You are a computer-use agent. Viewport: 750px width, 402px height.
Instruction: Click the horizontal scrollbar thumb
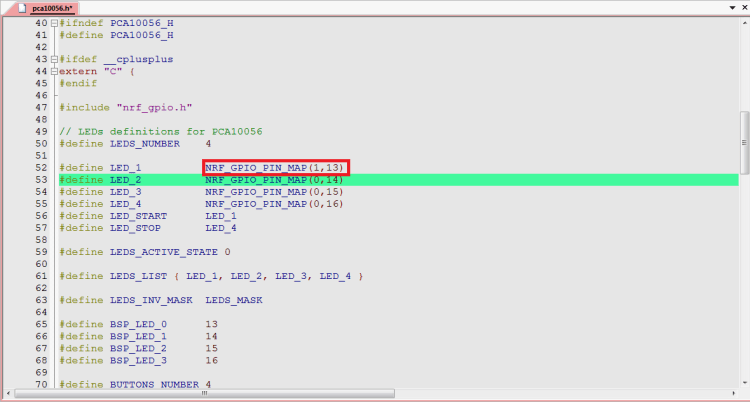click(204, 393)
